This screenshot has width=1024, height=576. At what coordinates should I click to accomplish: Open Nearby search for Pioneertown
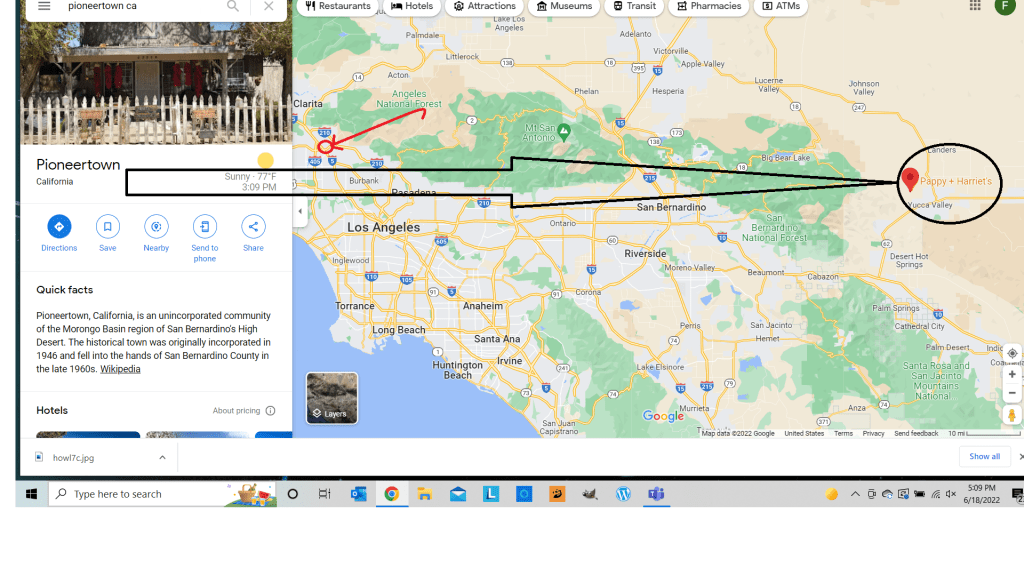156,227
